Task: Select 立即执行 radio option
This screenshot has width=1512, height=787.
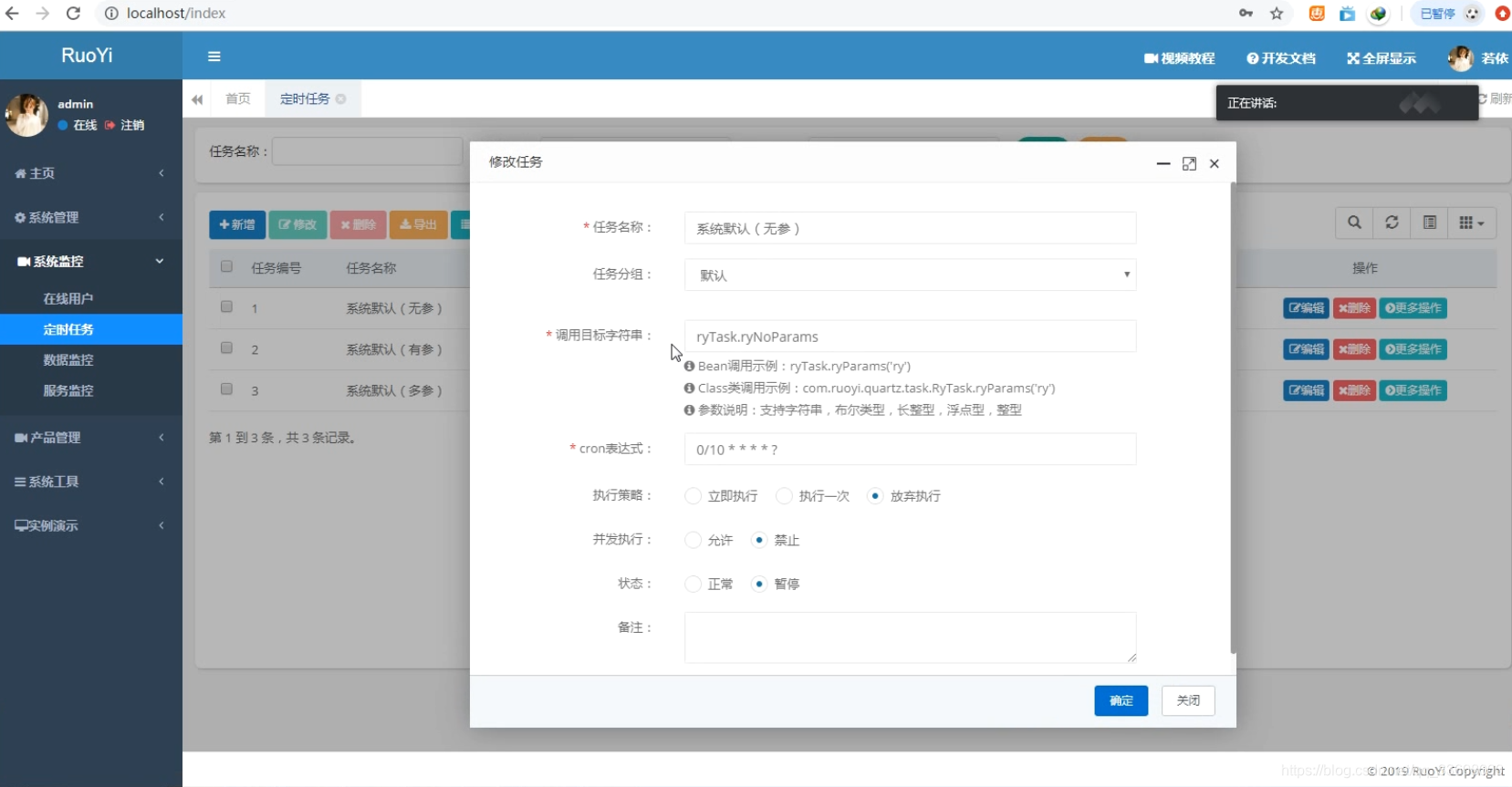Action: 693,496
